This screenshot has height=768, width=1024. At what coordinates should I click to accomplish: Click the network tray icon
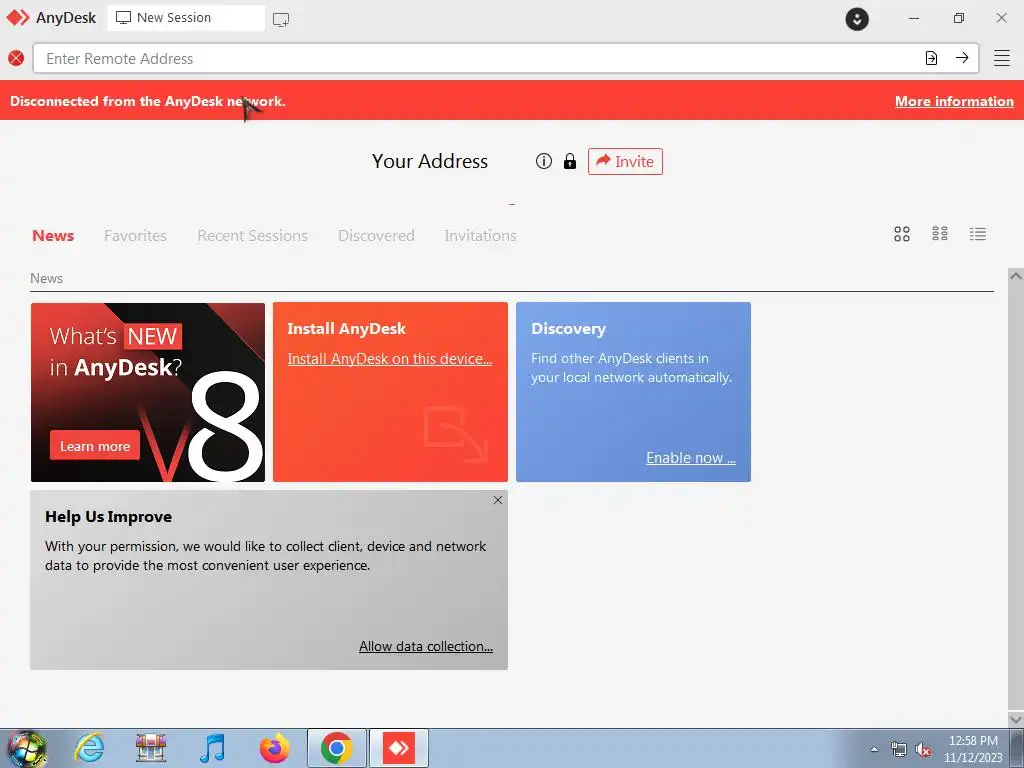coord(899,749)
